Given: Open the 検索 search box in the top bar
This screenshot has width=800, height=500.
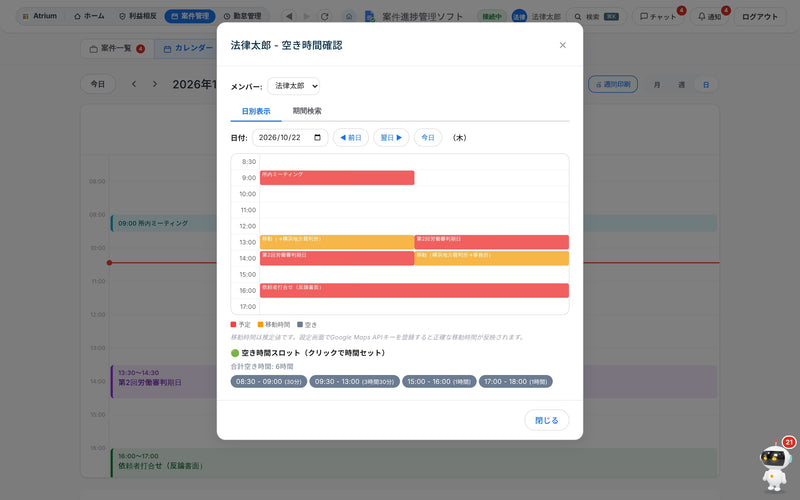Looking at the screenshot, I should point(596,16).
